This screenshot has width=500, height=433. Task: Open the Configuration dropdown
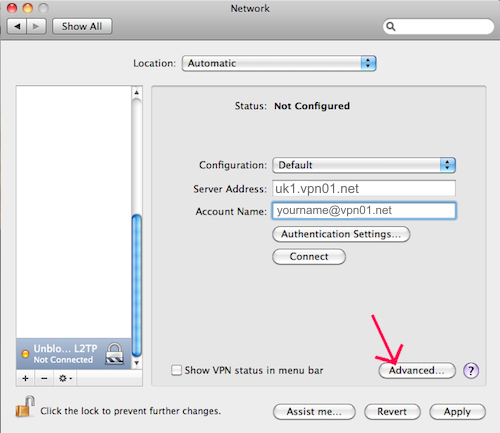coord(364,165)
